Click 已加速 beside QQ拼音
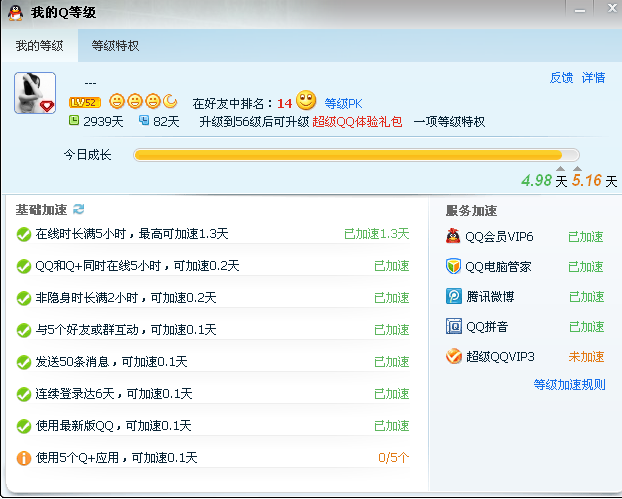Image resolution: width=622 pixels, height=499 pixels. click(586, 327)
